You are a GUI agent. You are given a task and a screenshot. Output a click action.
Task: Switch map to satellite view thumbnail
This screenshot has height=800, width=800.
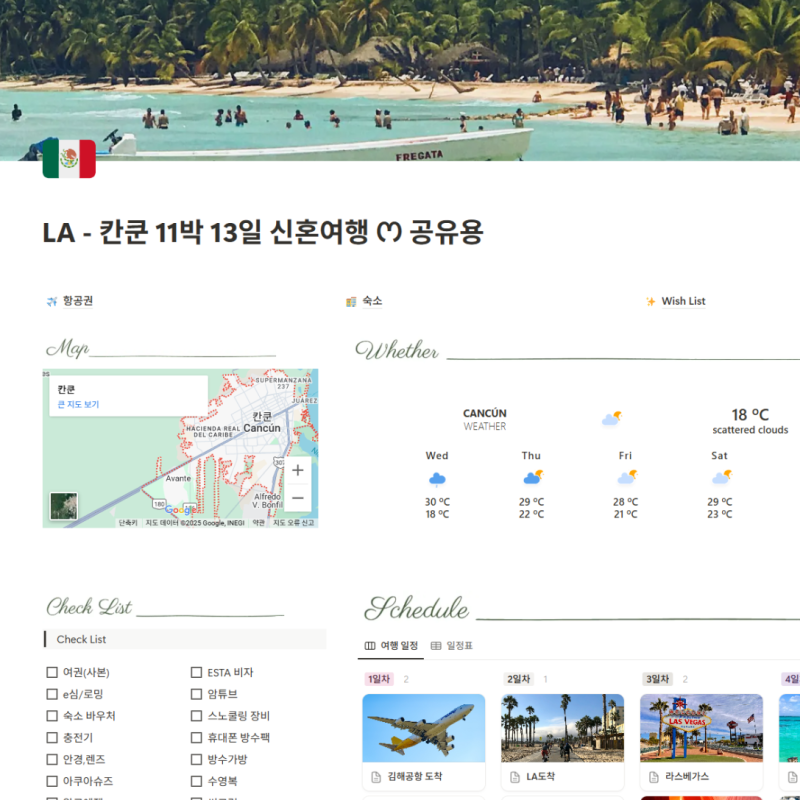[x=64, y=506]
